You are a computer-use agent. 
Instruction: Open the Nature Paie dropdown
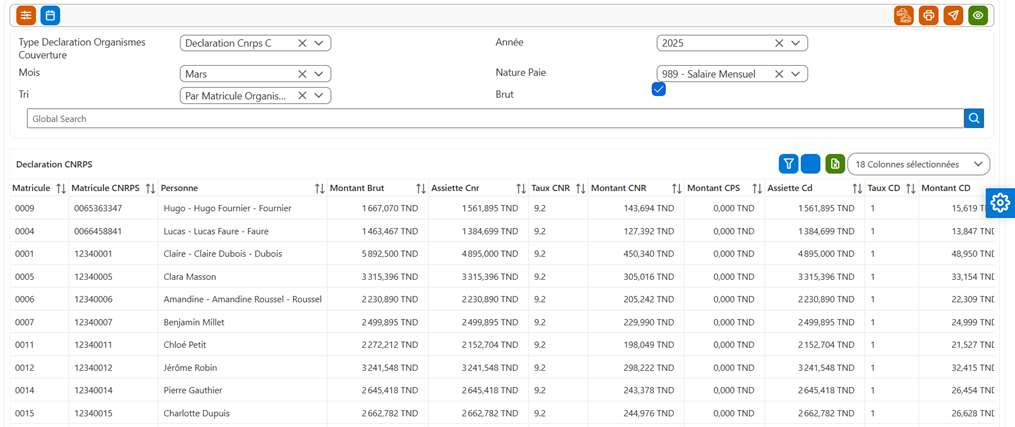point(796,74)
